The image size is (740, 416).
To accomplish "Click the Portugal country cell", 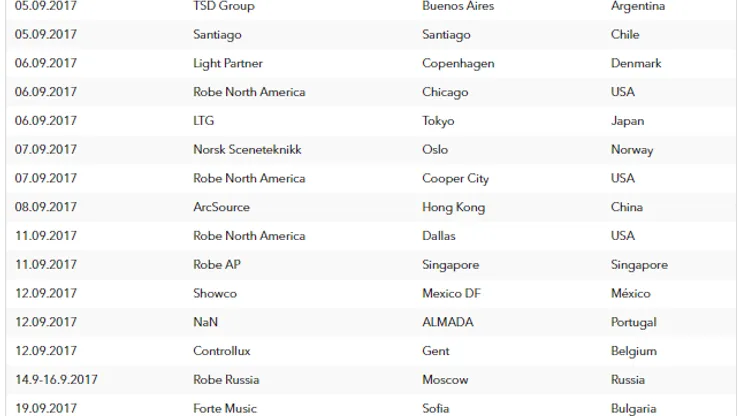I will click(x=633, y=322).
